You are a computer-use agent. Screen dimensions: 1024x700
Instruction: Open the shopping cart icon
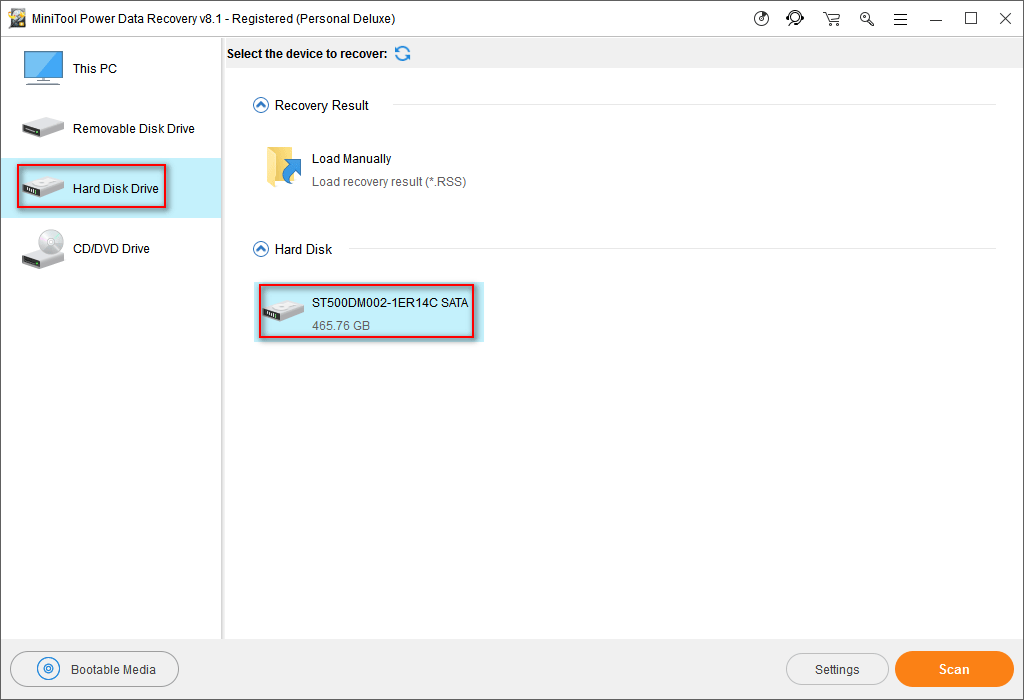coord(831,19)
